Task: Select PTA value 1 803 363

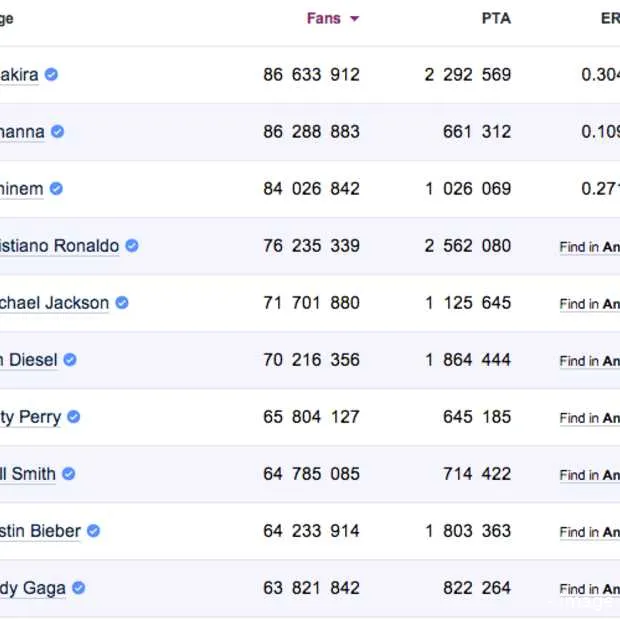Action: coord(468,531)
